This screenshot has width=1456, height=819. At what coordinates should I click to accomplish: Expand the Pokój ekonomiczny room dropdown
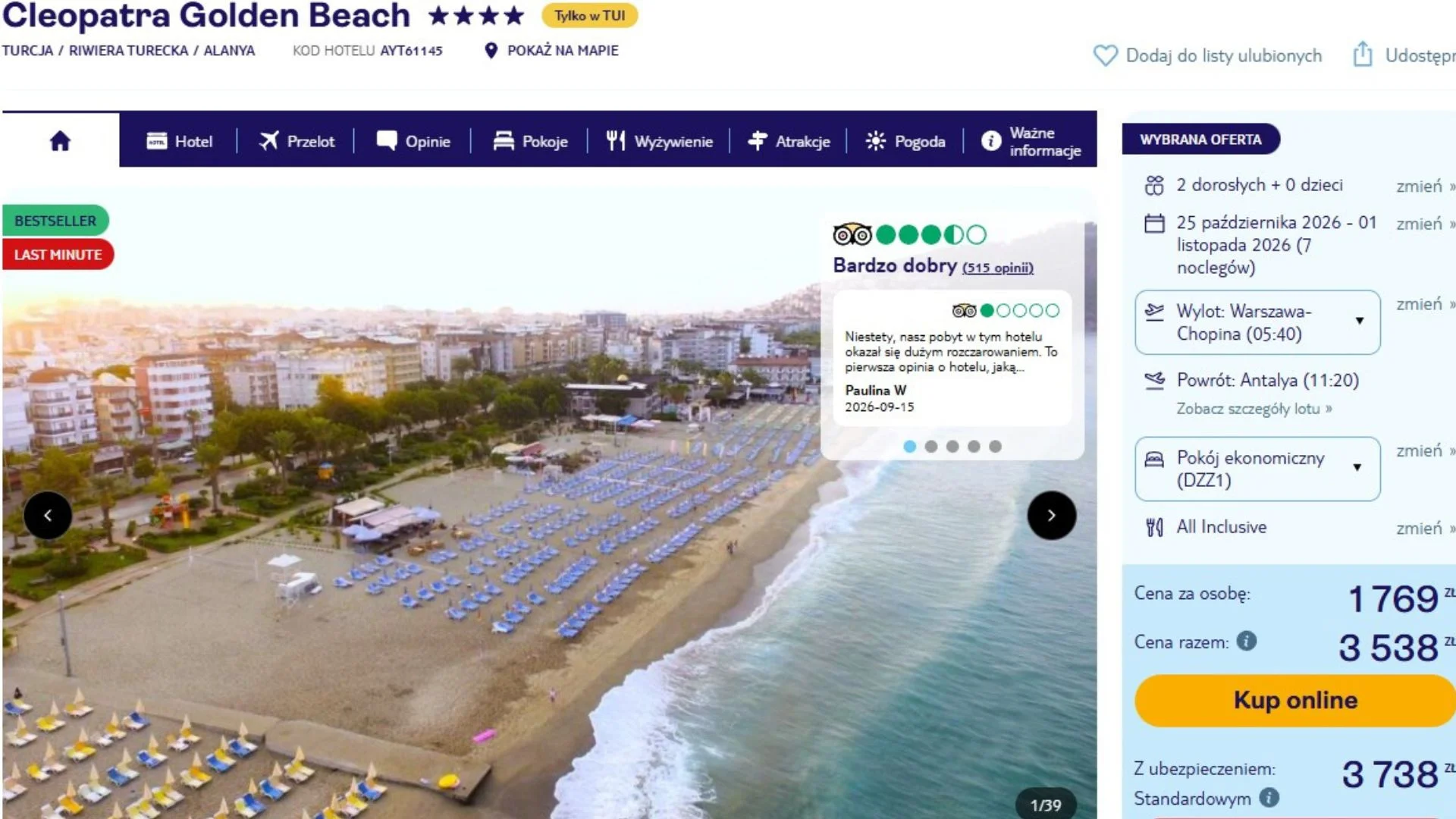tap(1257, 469)
